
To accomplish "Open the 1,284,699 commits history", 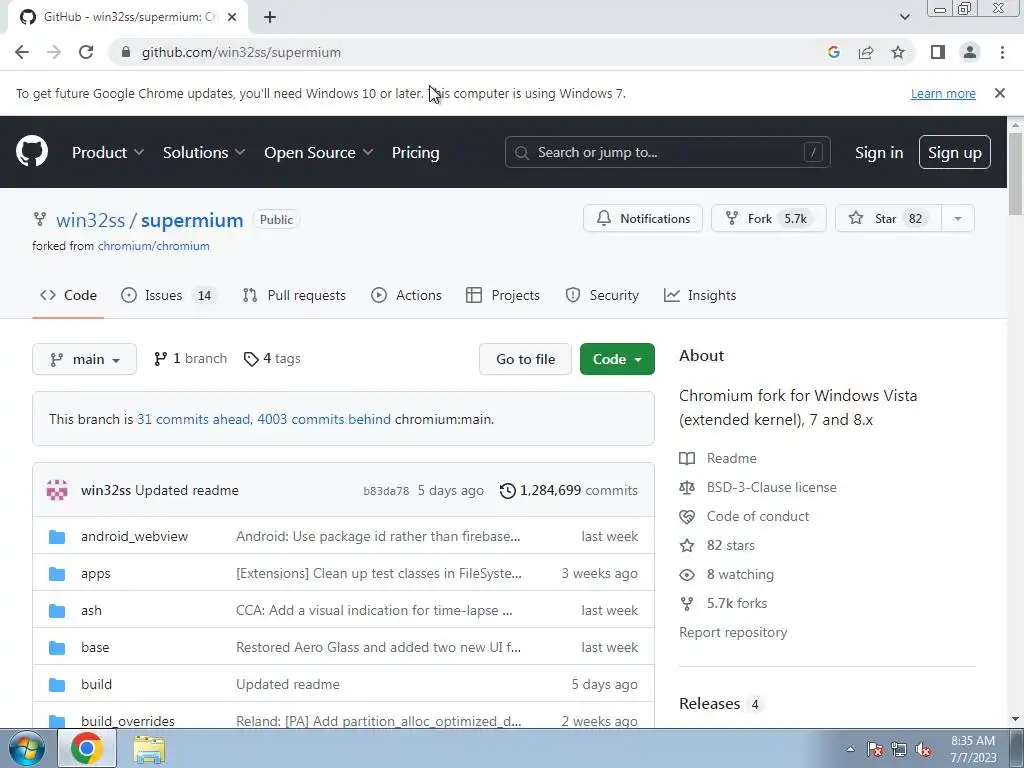I will [x=569, y=490].
